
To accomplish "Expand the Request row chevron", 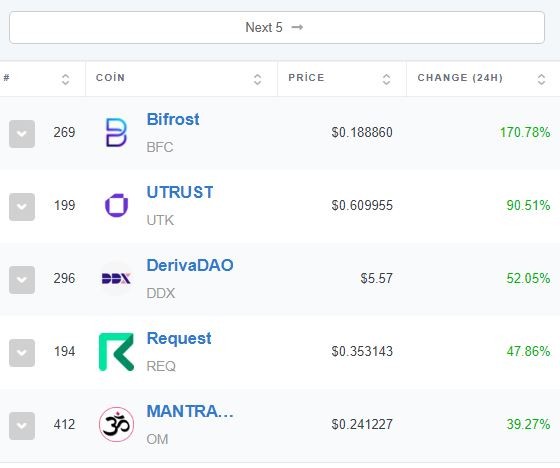I will (22, 353).
